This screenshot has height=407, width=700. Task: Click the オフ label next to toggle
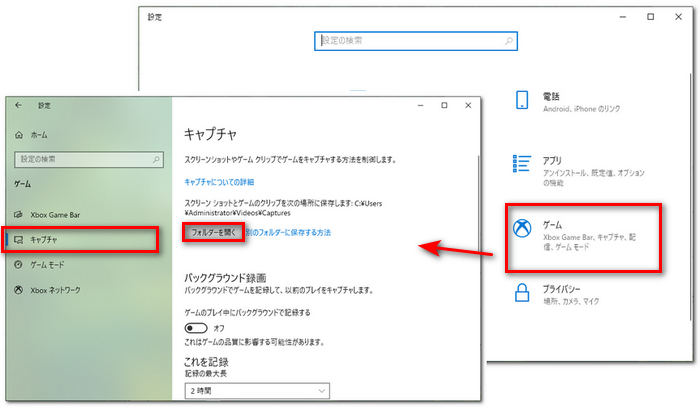(x=219, y=328)
